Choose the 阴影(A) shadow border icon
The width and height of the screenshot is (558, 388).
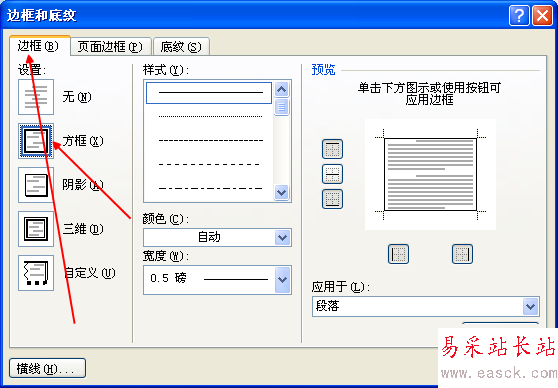click(x=36, y=185)
